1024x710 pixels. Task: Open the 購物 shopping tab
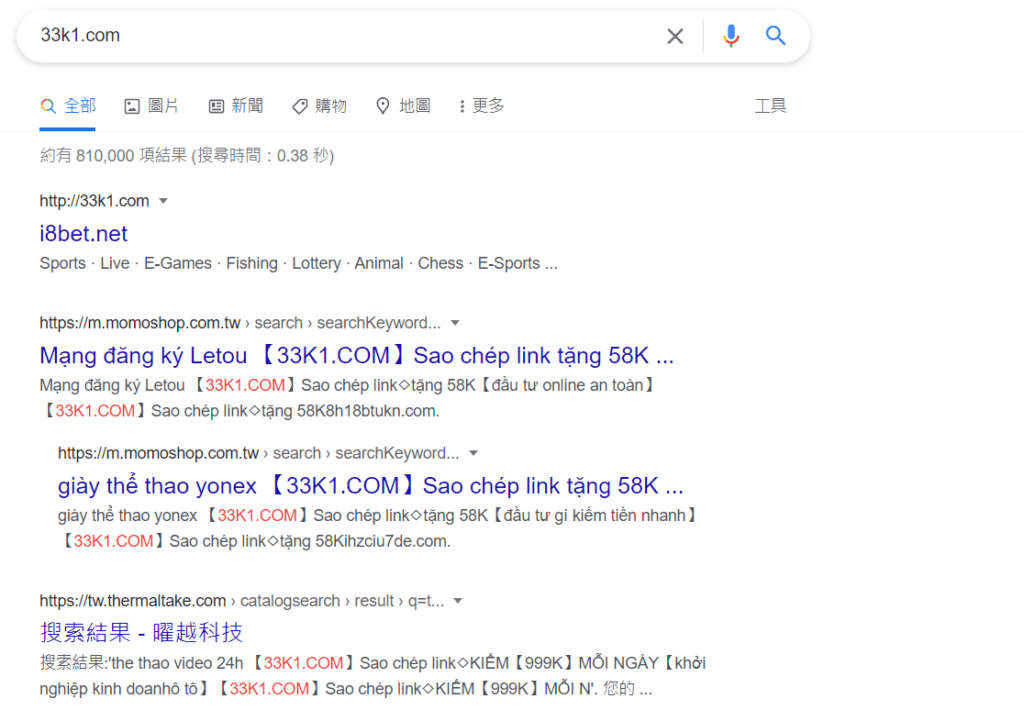coord(319,106)
